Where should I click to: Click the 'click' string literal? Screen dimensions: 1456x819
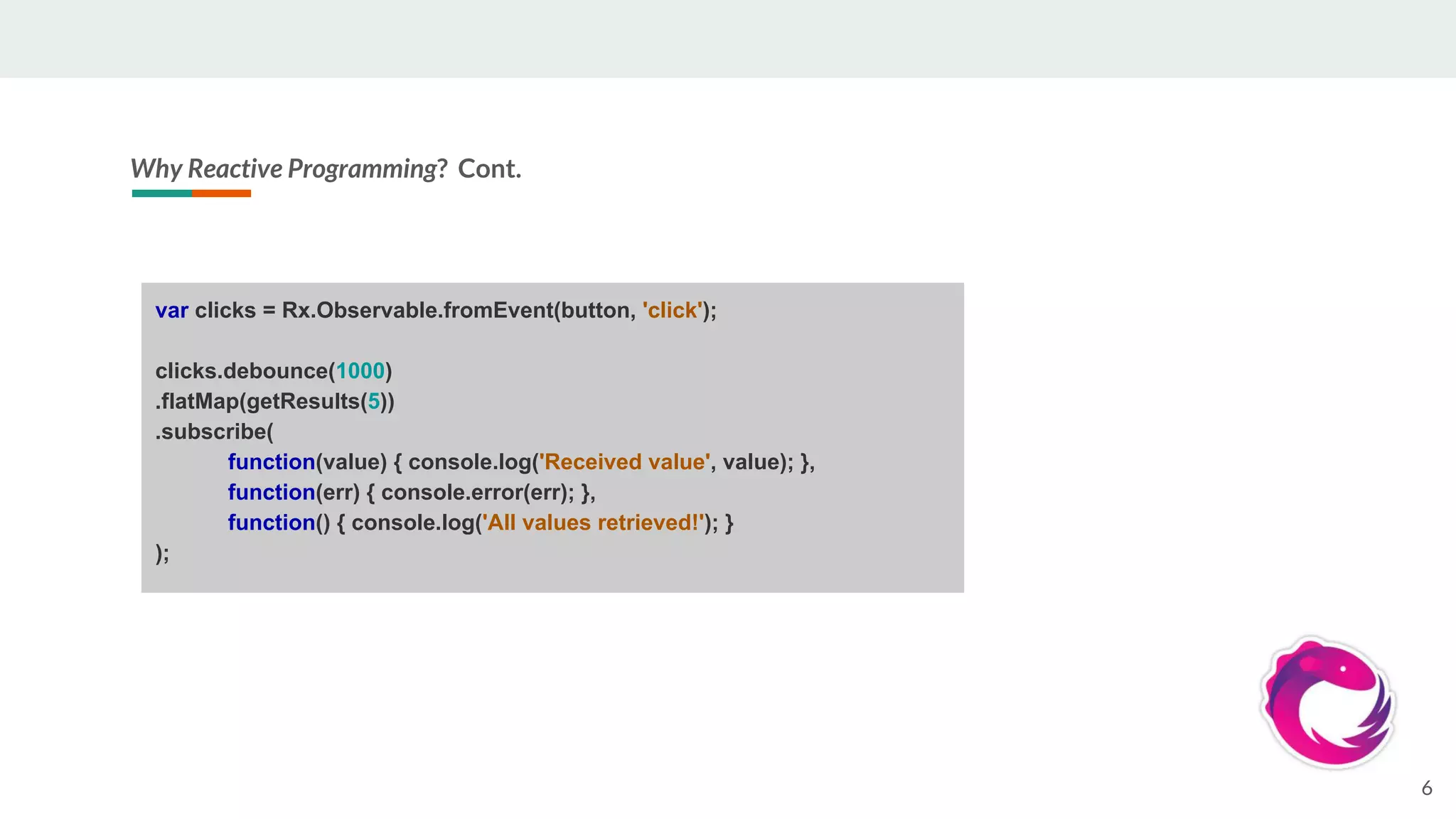click(x=672, y=311)
